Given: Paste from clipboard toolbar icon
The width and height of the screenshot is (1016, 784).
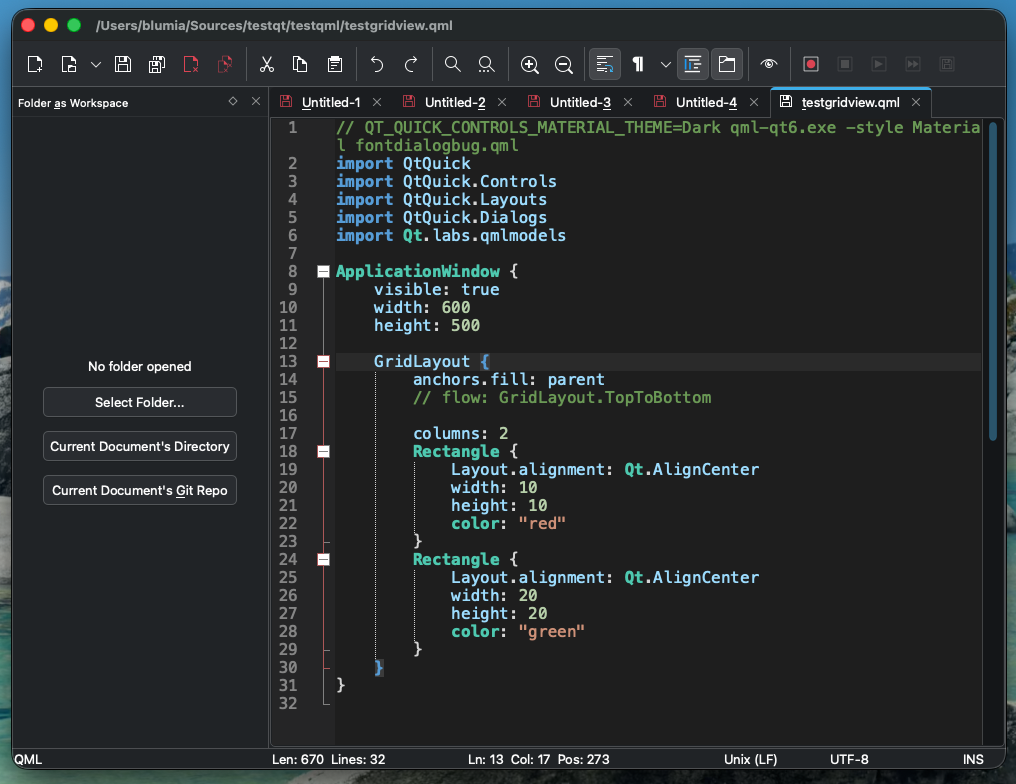Looking at the screenshot, I should click(x=335, y=64).
